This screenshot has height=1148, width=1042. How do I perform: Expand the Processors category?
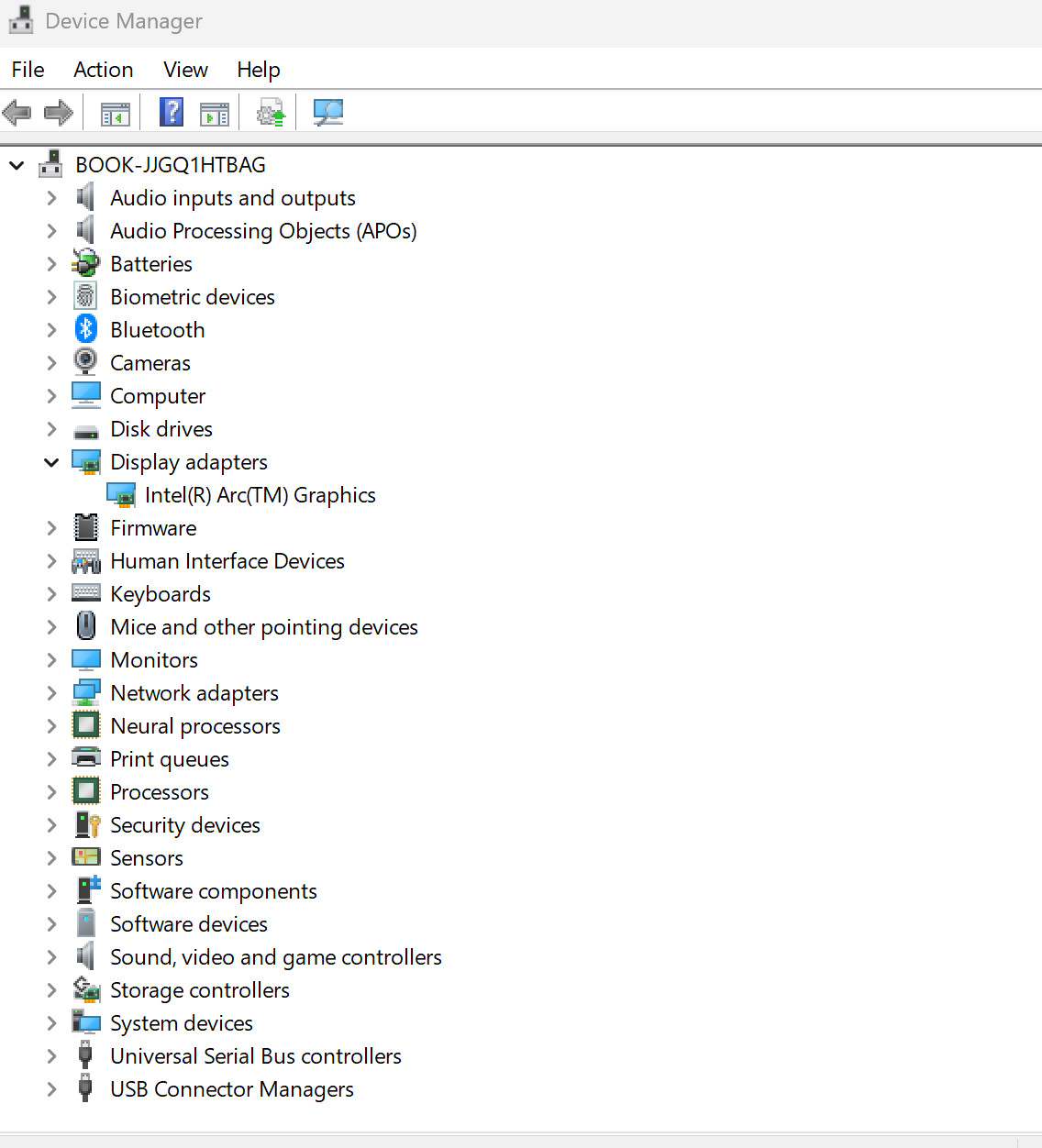(x=51, y=792)
